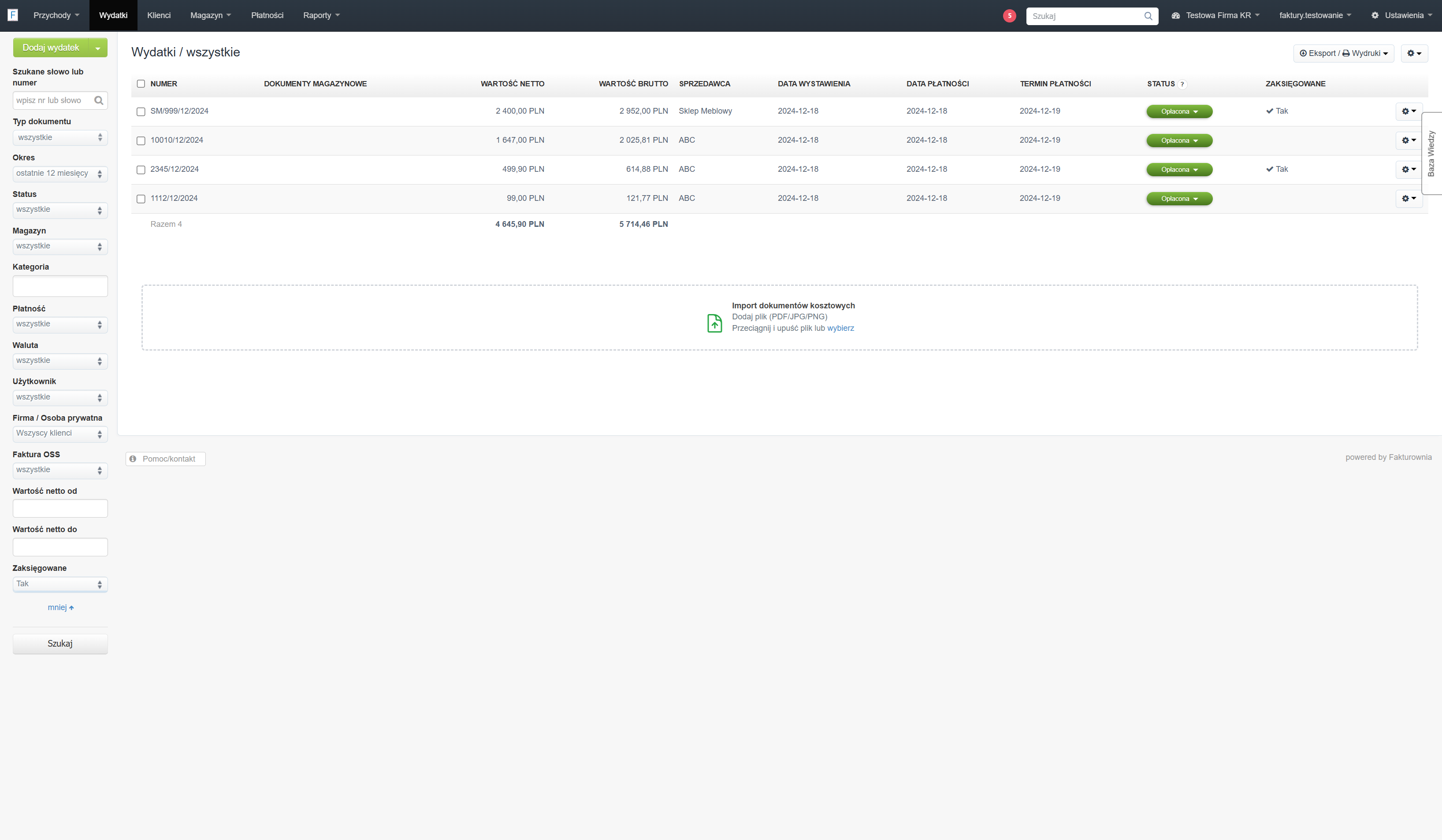
Task: Click the magnifier icon in top search bar
Action: pos(1148,16)
